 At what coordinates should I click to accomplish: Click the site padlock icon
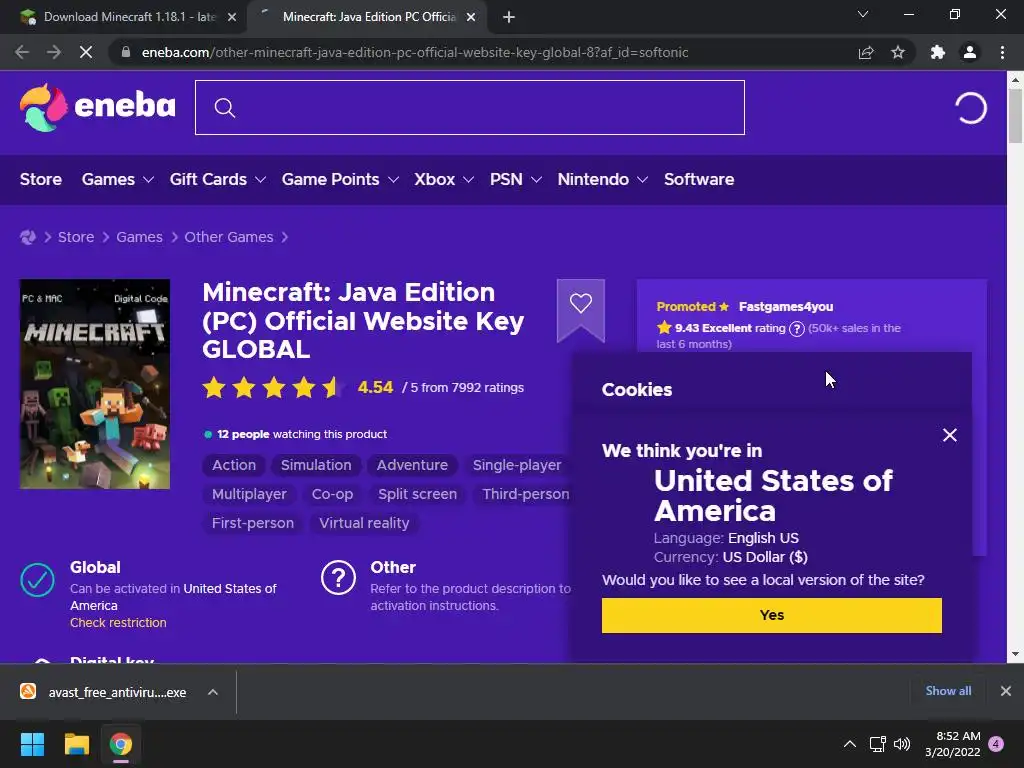126,52
